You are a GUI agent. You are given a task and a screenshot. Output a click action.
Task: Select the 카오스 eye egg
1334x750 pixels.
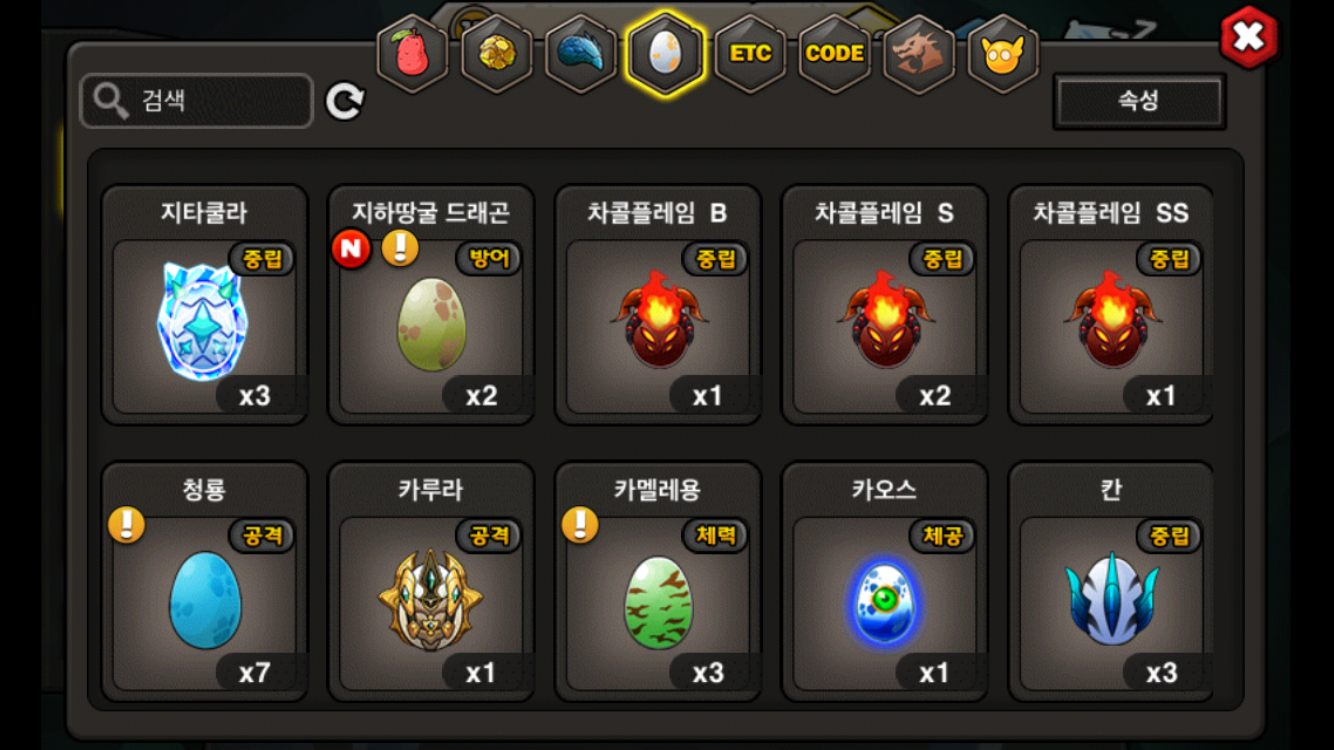[884, 582]
